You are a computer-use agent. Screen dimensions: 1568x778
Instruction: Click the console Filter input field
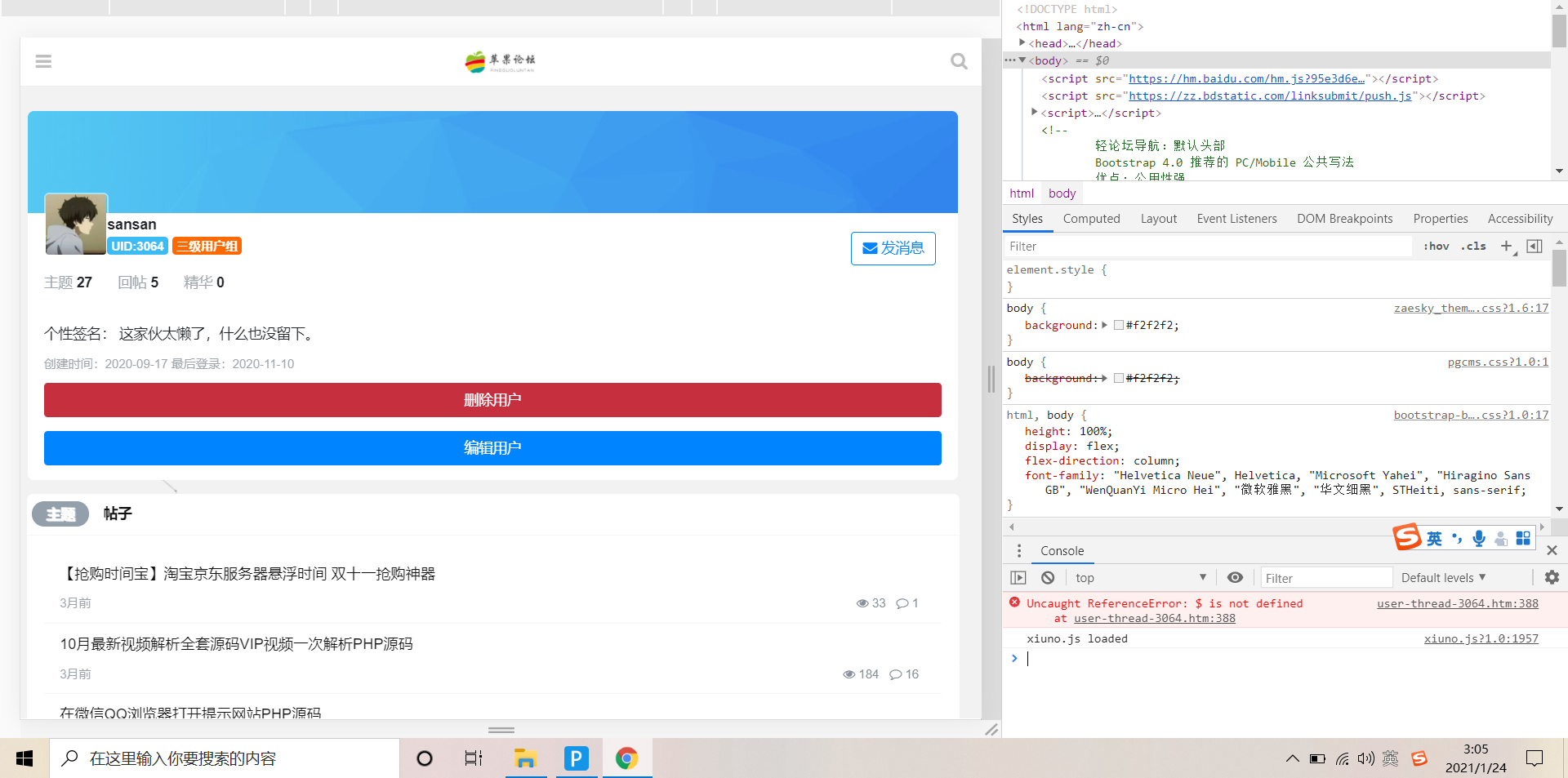click(x=1326, y=578)
